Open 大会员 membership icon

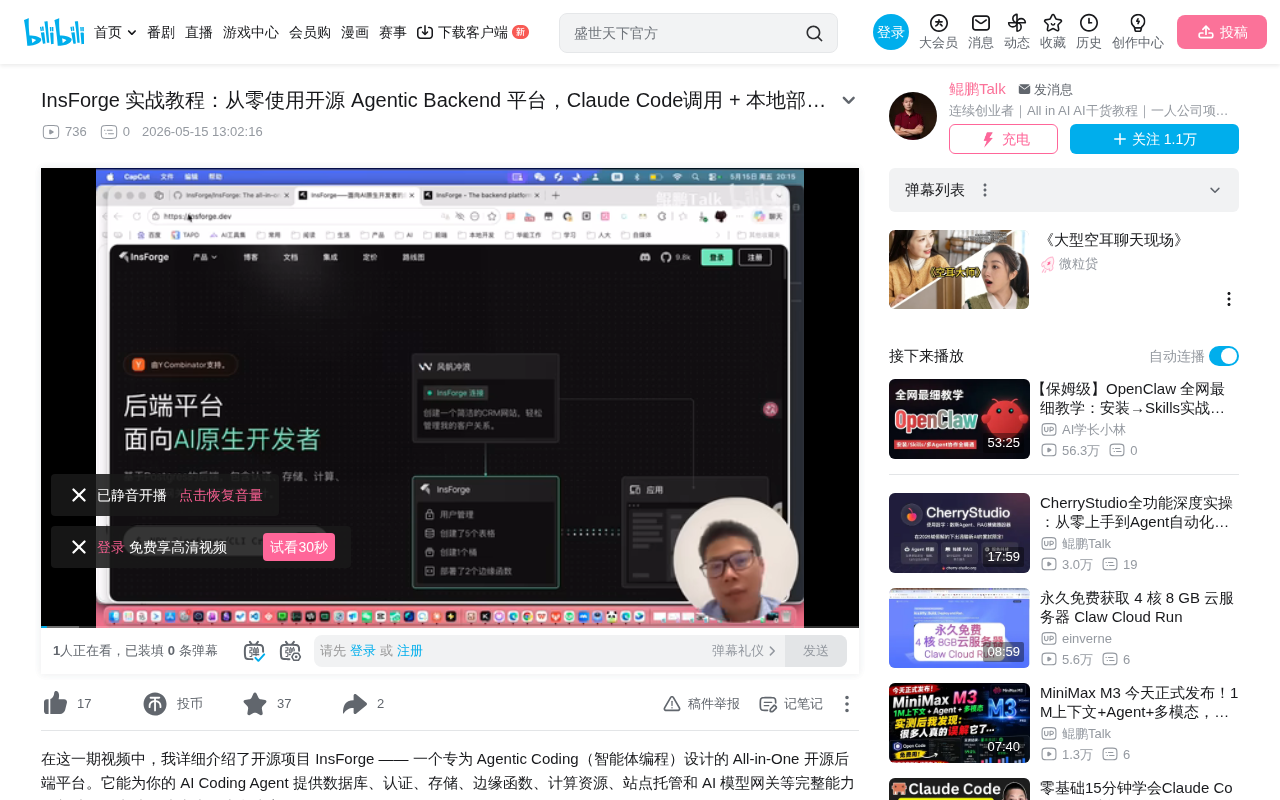pos(938,23)
